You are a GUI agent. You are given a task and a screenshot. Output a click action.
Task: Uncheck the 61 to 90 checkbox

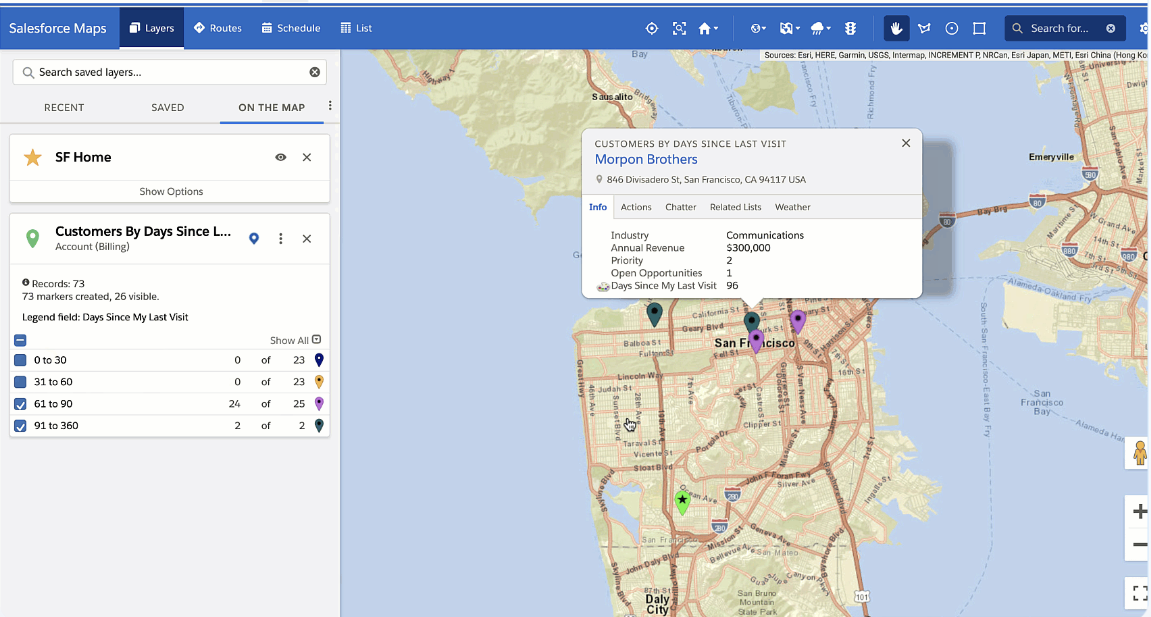click(21, 404)
